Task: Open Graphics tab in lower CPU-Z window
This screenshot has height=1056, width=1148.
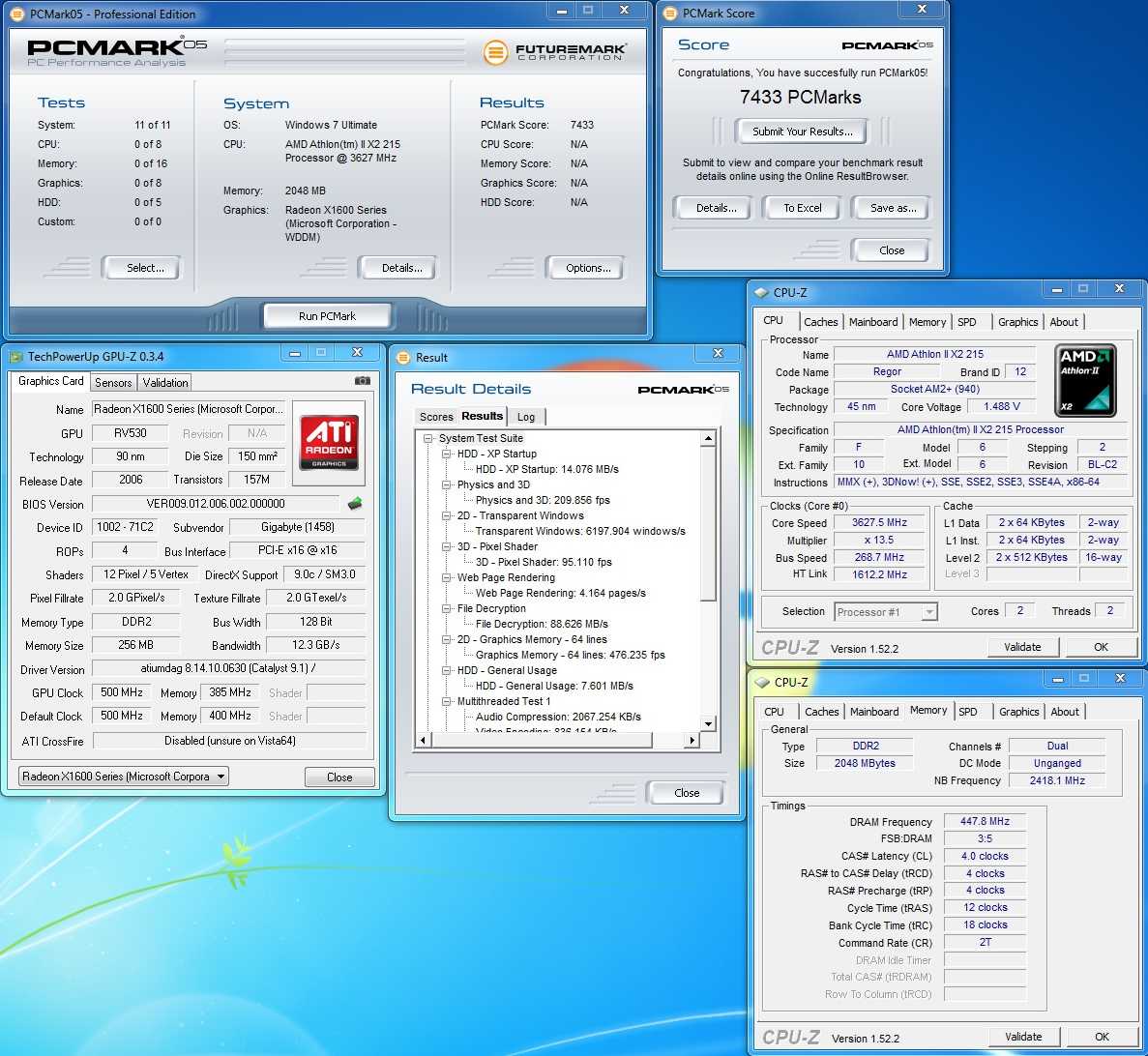Action: click(1018, 712)
